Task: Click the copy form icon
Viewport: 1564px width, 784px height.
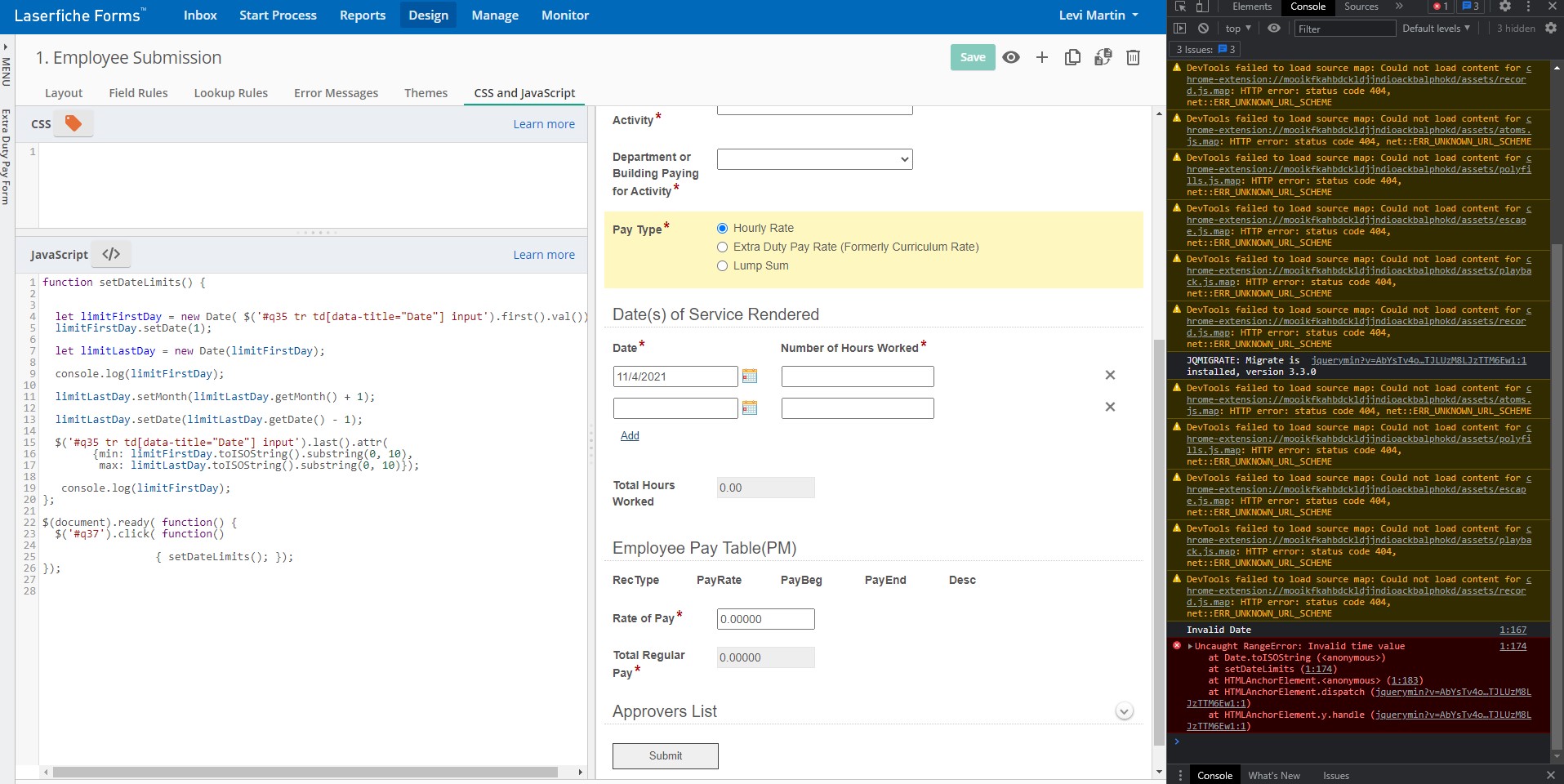Action: [1072, 57]
